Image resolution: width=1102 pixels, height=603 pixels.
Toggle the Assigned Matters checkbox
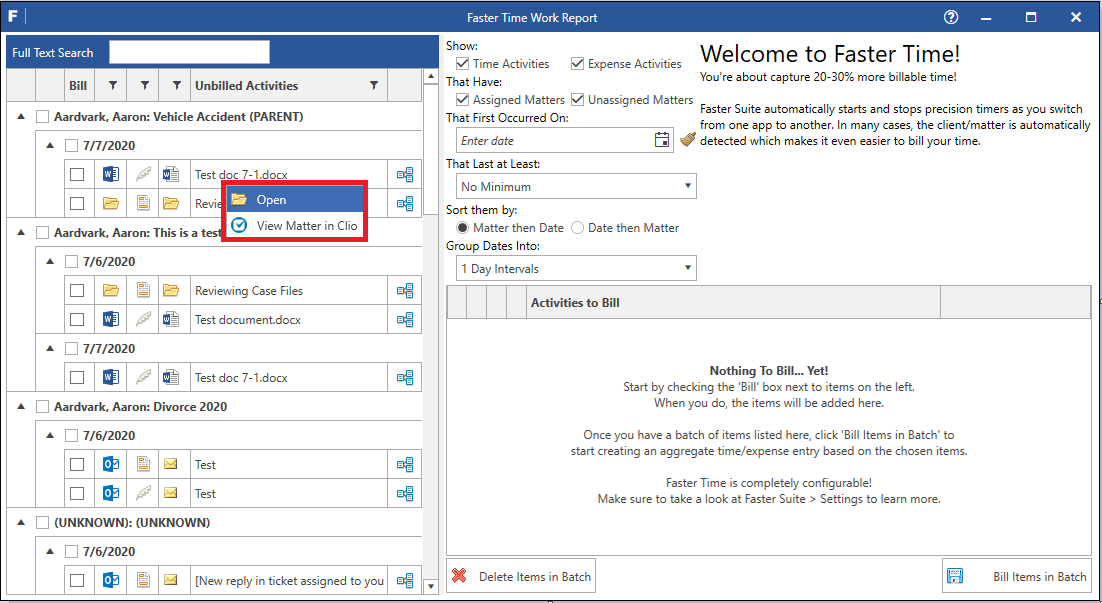[462, 100]
